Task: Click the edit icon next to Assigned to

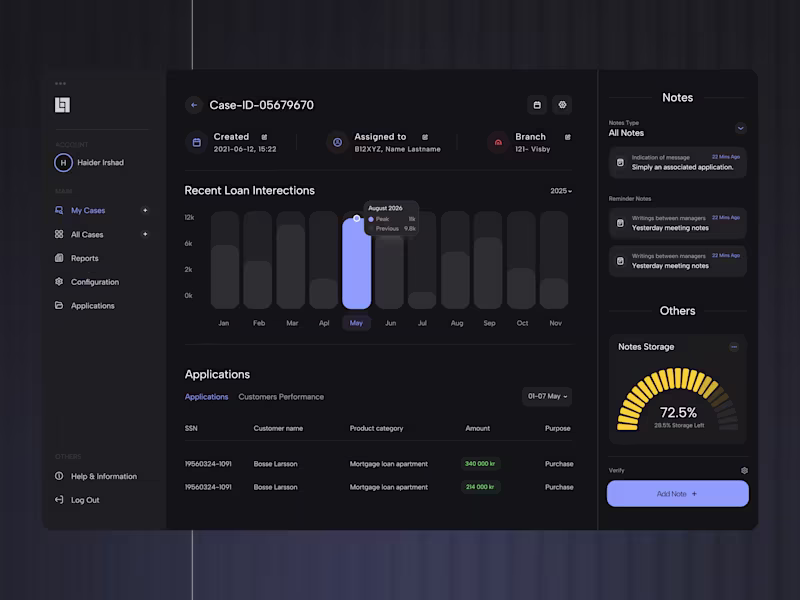Action: [x=427, y=137]
